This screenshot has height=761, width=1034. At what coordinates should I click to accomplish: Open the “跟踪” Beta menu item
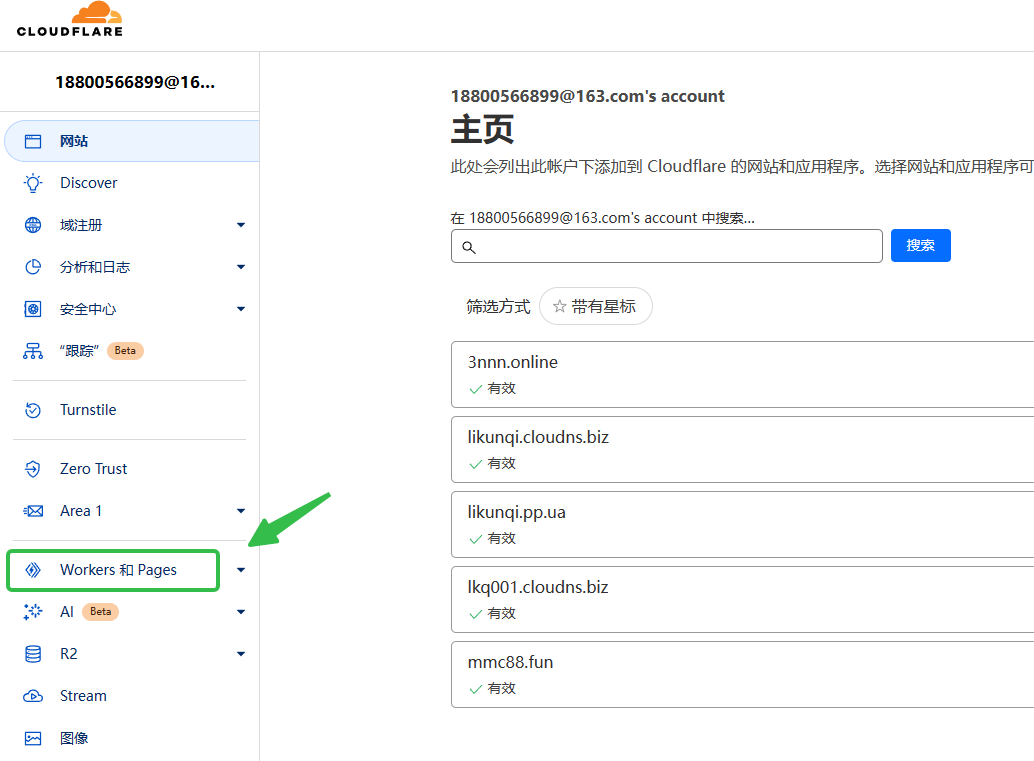coord(80,351)
